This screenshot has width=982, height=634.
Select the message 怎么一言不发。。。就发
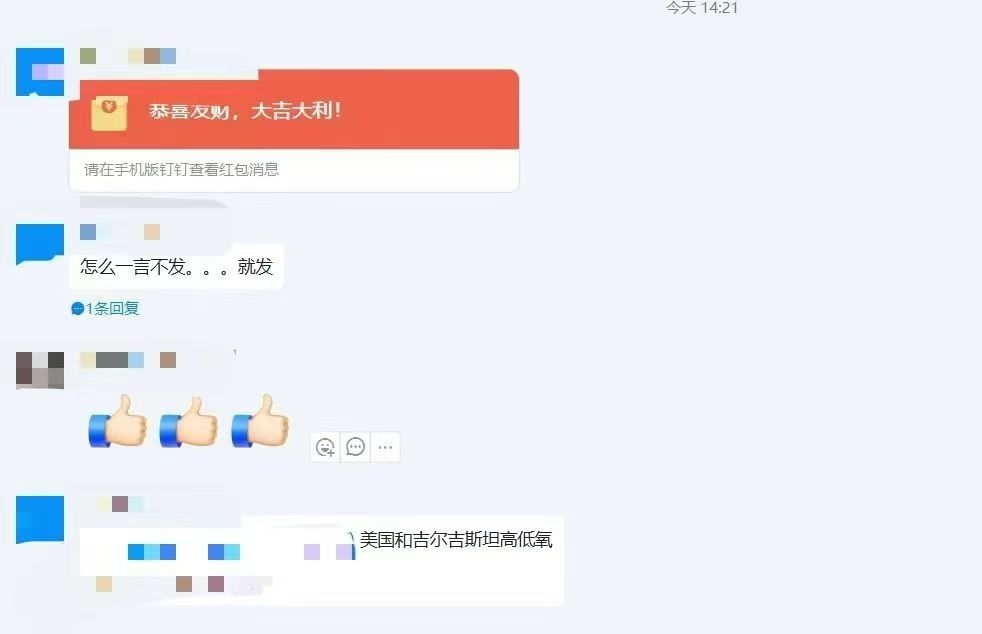pyautogui.click(x=177, y=267)
